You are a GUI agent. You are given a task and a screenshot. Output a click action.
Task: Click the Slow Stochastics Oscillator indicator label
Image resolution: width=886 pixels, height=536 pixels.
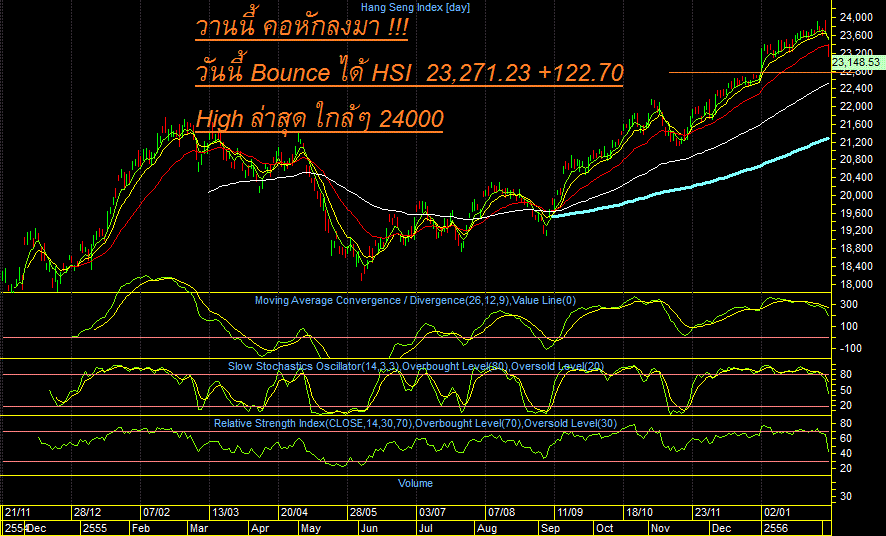(x=416, y=367)
